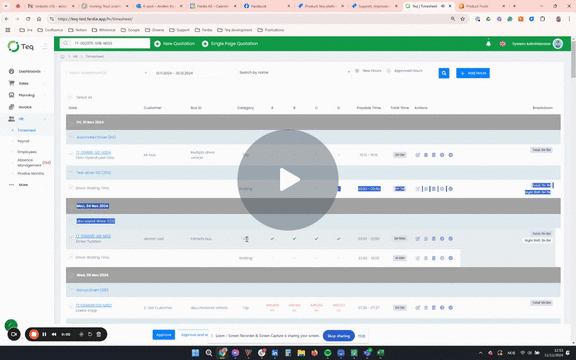This screenshot has height=360, width=576.
Task: Open Absence Management in the HR submenu
Action: 29,163
